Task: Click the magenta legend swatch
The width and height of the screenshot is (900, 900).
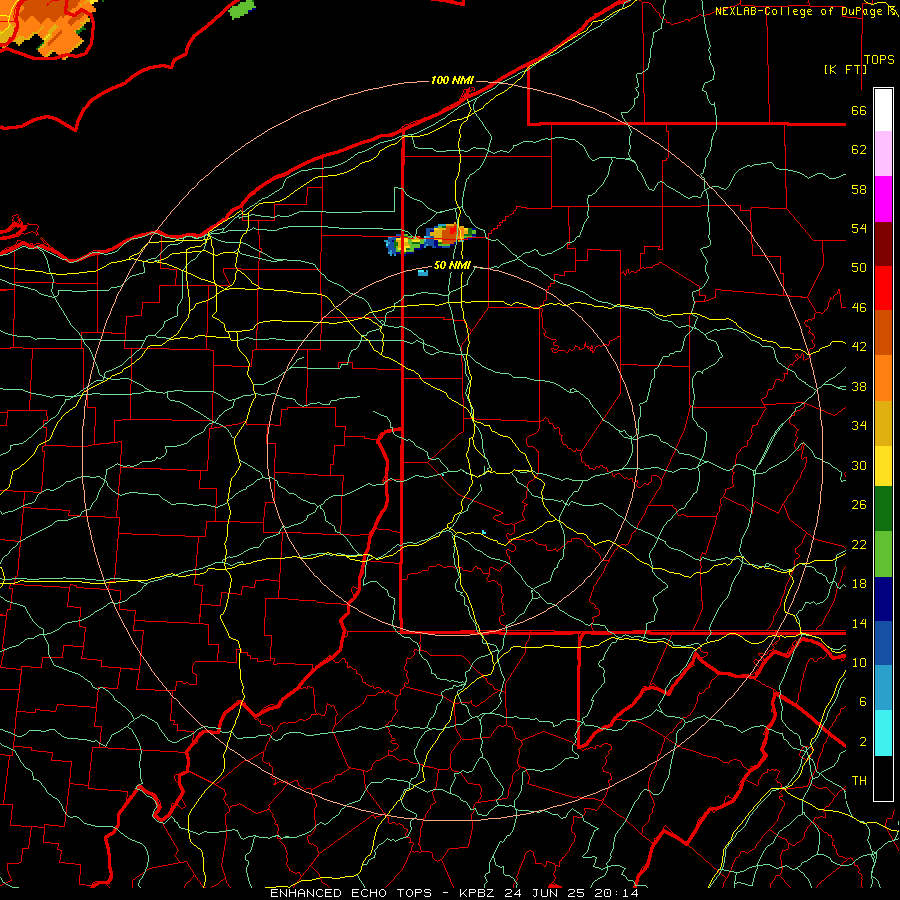Action: (x=883, y=199)
